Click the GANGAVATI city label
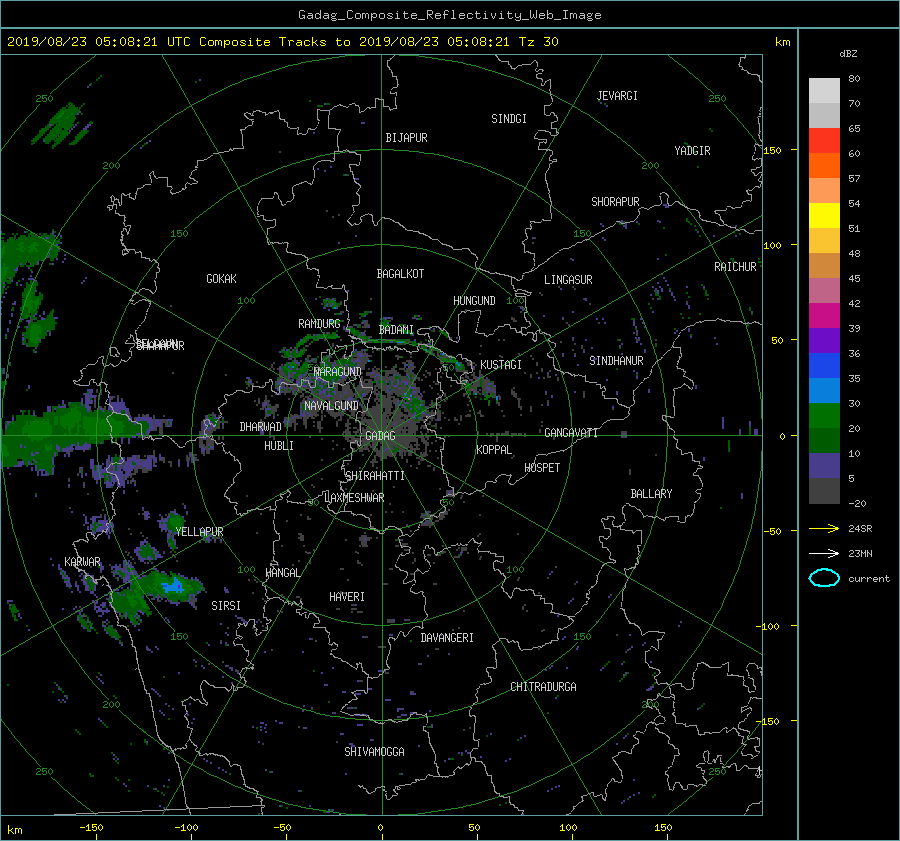Screen dimensions: 900x841 [571, 433]
